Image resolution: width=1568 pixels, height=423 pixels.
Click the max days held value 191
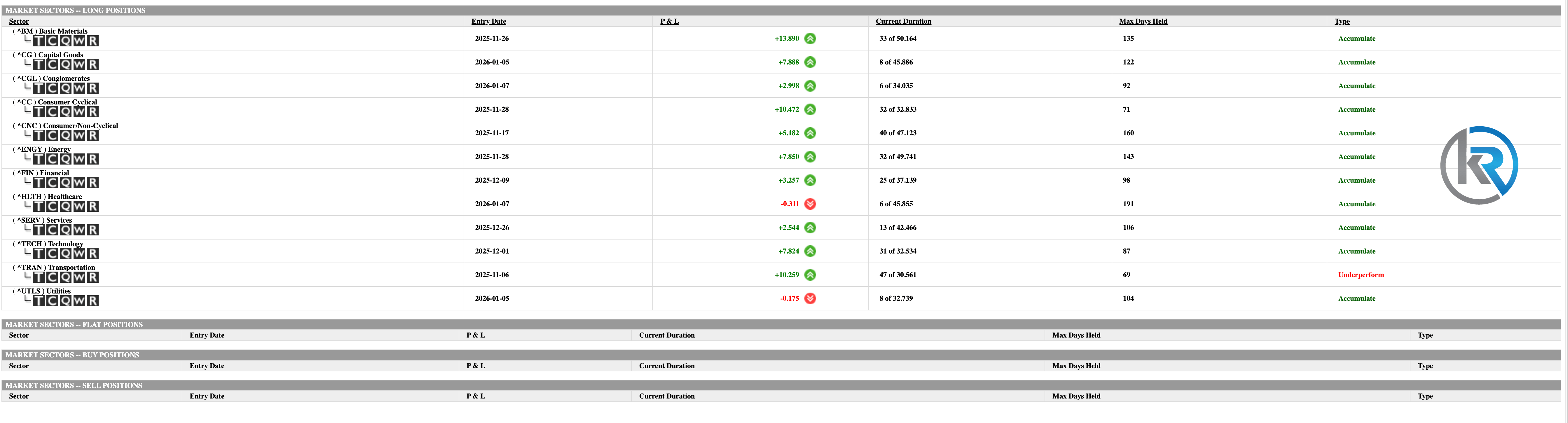[x=1128, y=204]
